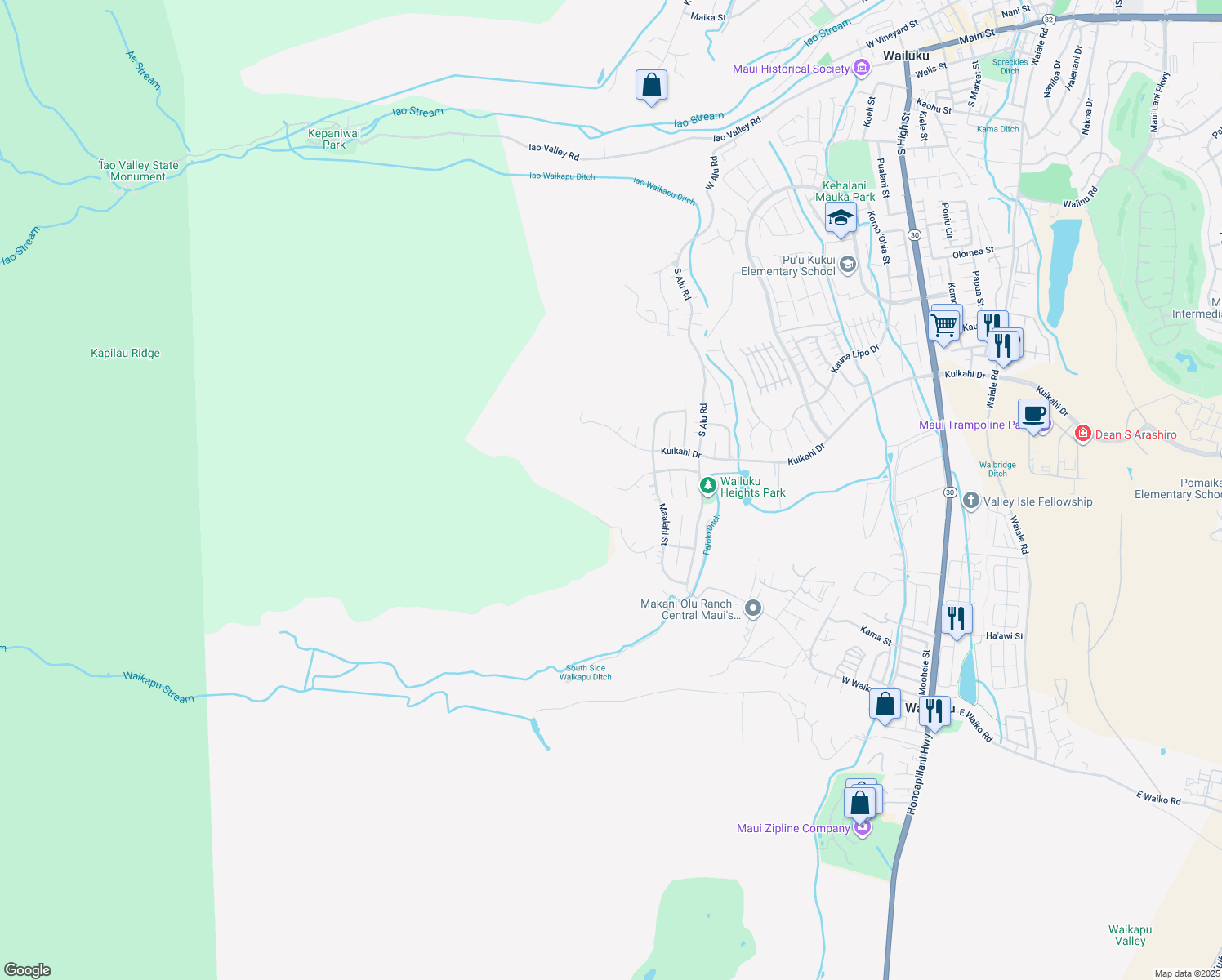Open the shopping bag marker above Maui Zipline Company
This screenshot has height=980, width=1222.
(x=860, y=803)
